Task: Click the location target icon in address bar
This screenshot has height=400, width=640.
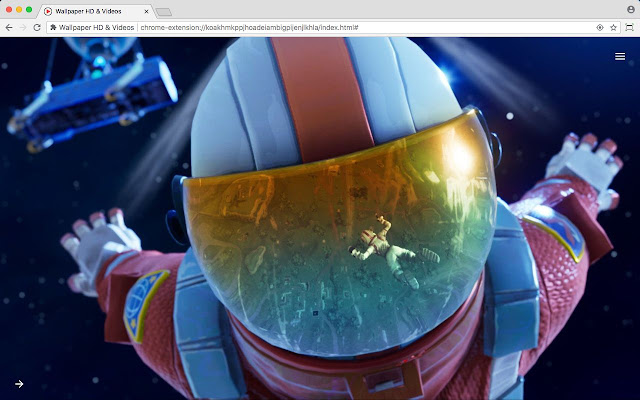Action: click(600, 27)
